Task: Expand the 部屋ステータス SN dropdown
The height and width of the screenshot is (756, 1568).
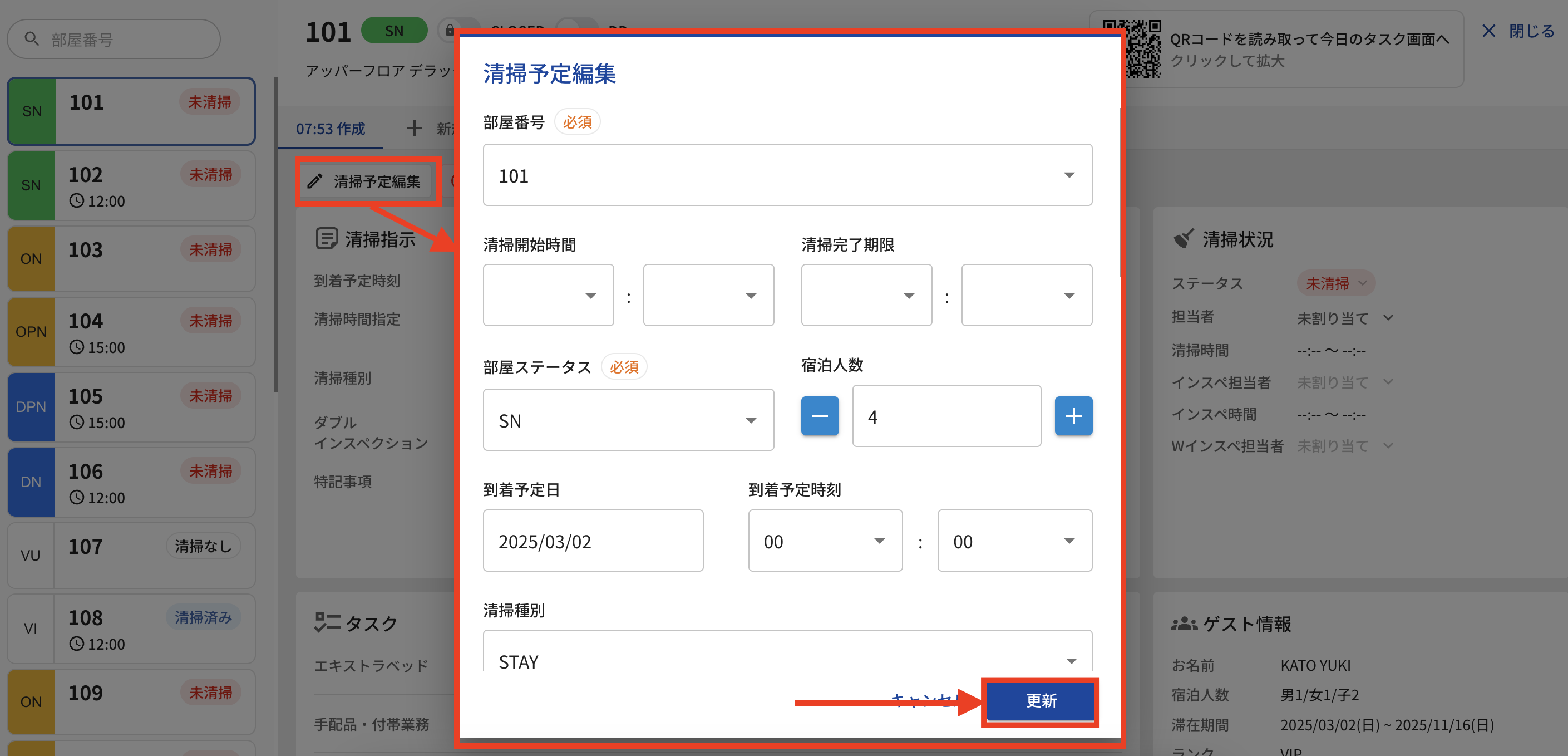Action: click(628, 420)
